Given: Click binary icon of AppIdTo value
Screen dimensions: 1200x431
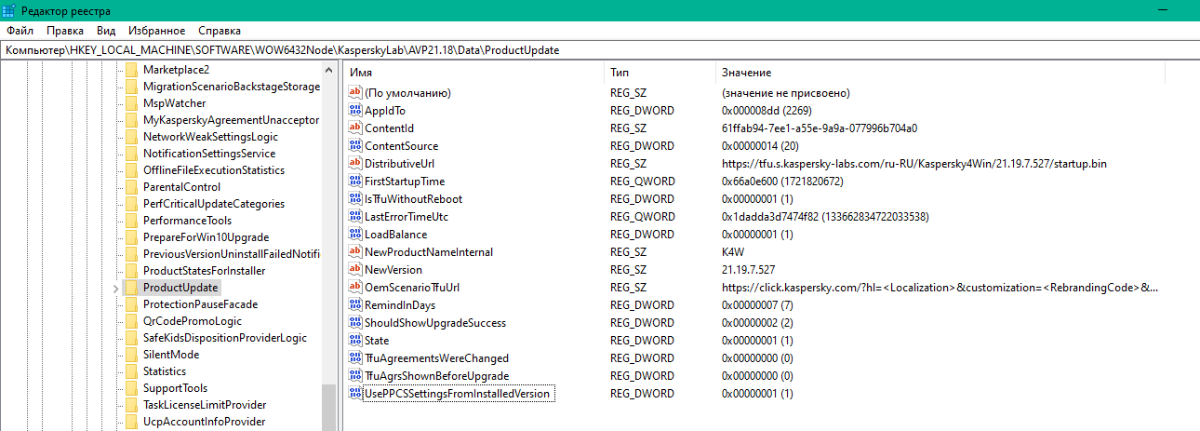Looking at the screenshot, I should (x=355, y=110).
